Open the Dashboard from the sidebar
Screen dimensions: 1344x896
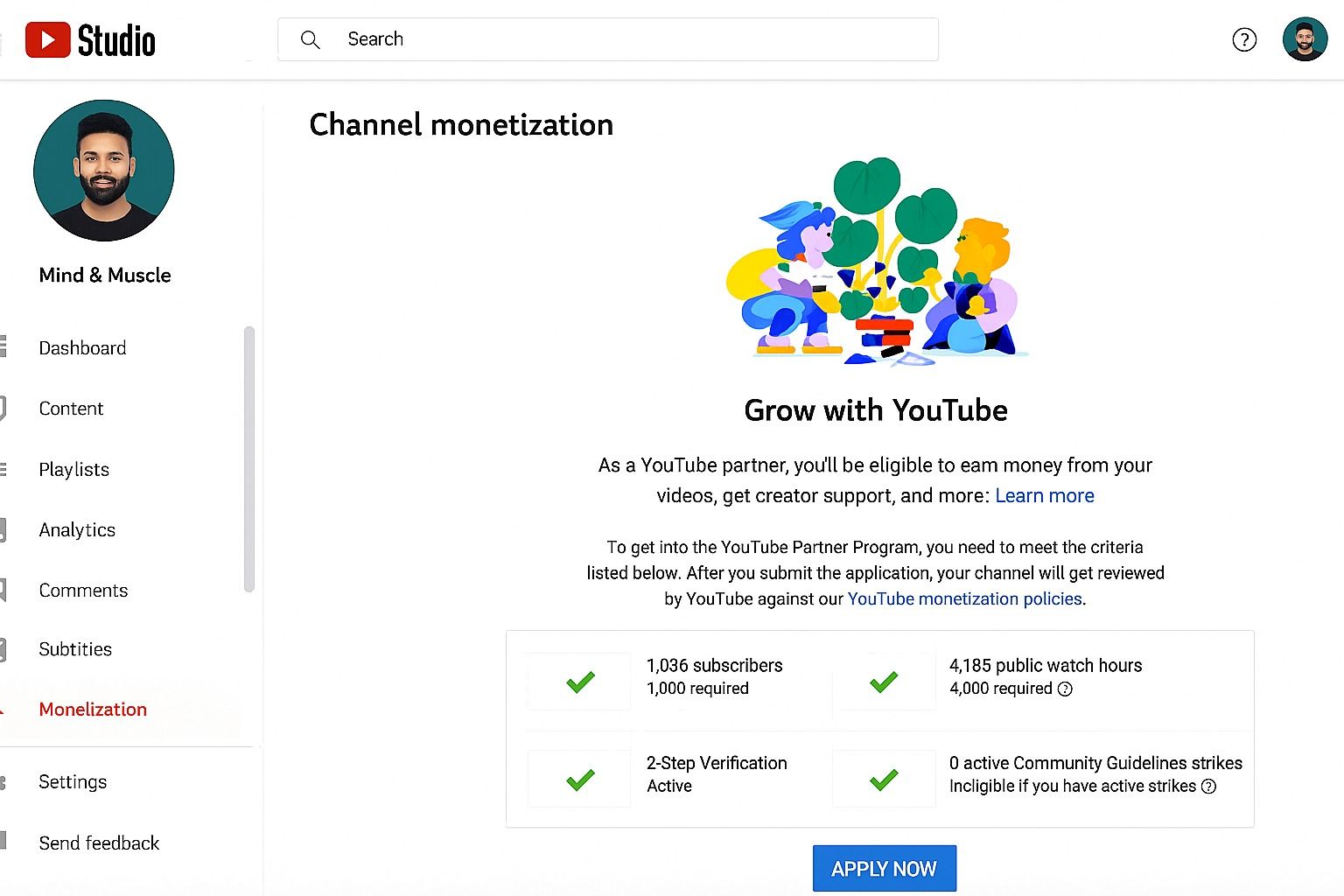point(81,348)
